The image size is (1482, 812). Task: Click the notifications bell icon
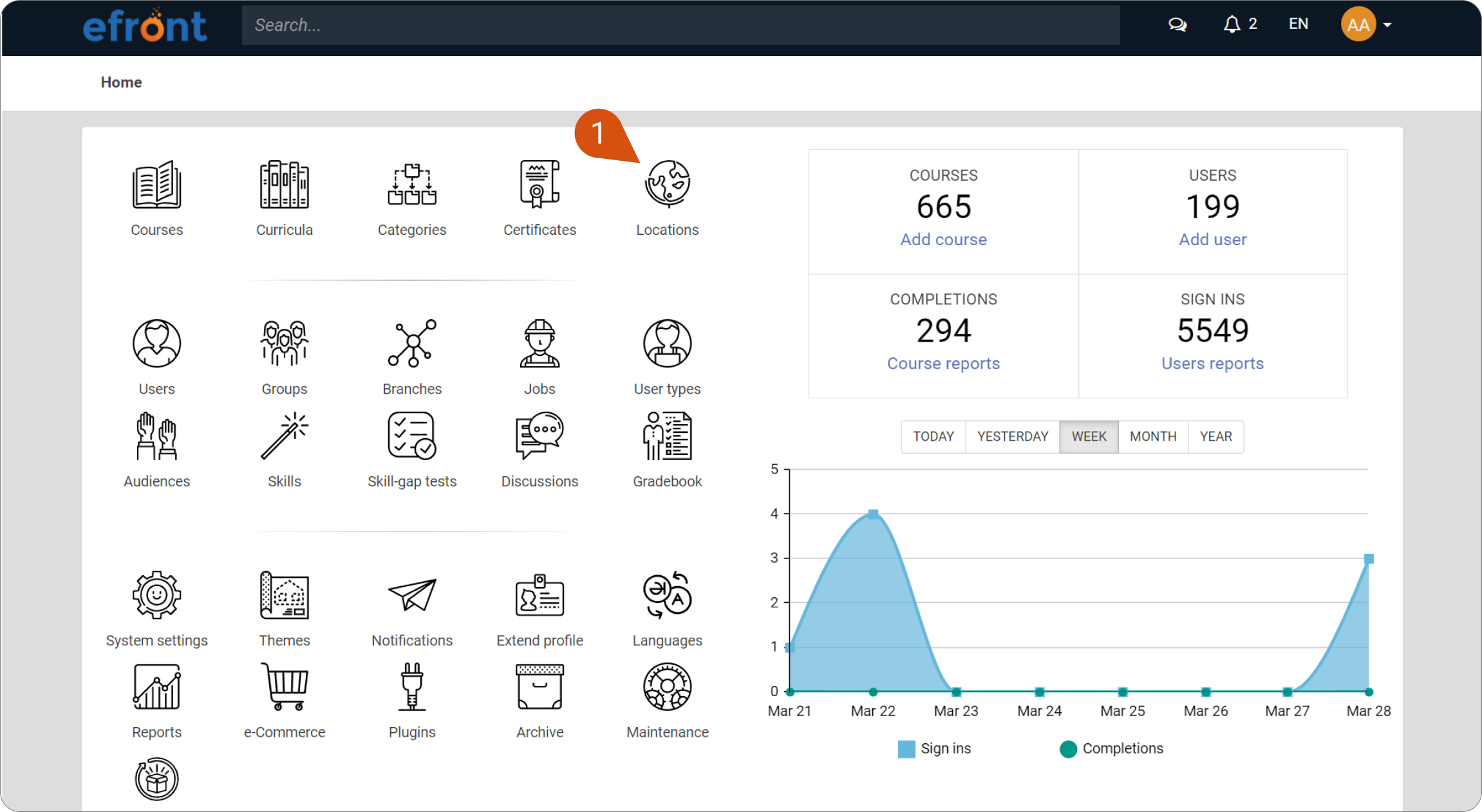pos(1232,24)
